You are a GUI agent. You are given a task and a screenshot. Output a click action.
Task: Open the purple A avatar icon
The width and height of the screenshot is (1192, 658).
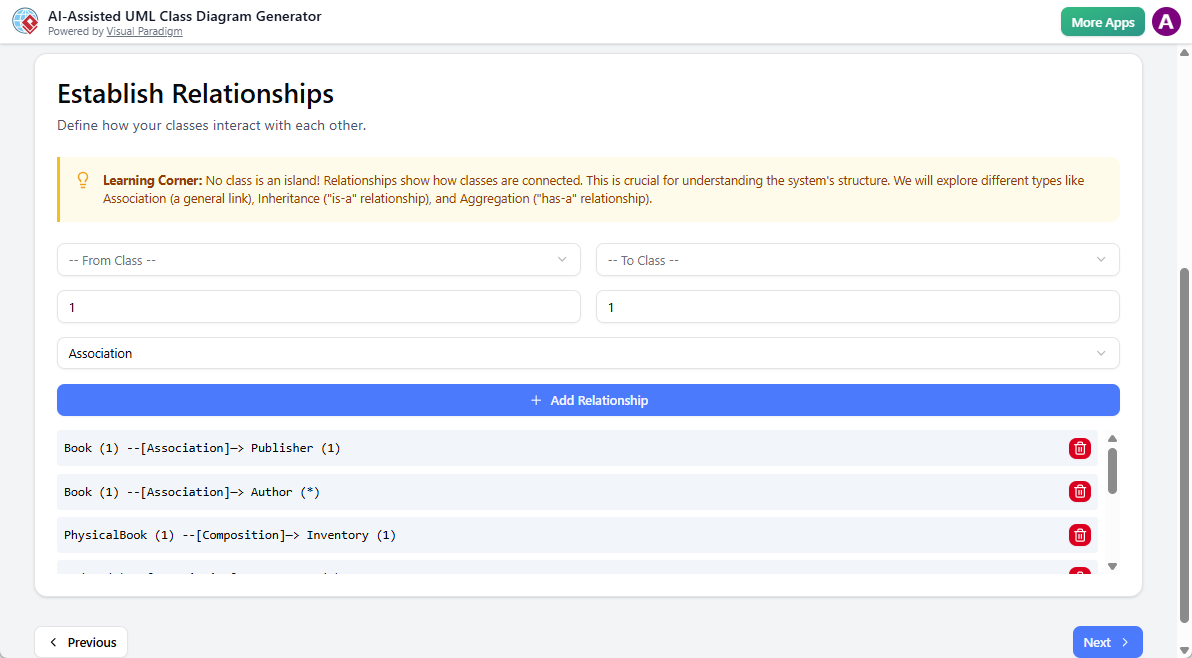point(1166,21)
